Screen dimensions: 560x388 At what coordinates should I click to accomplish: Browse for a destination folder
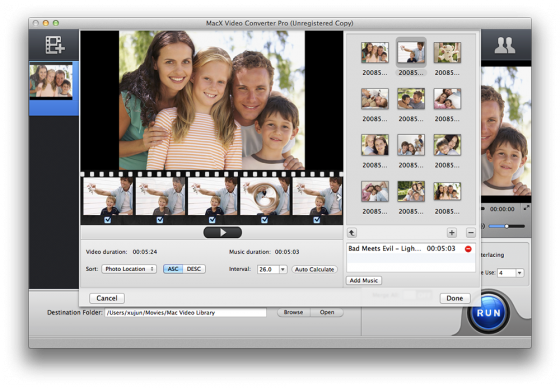click(294, 312)
